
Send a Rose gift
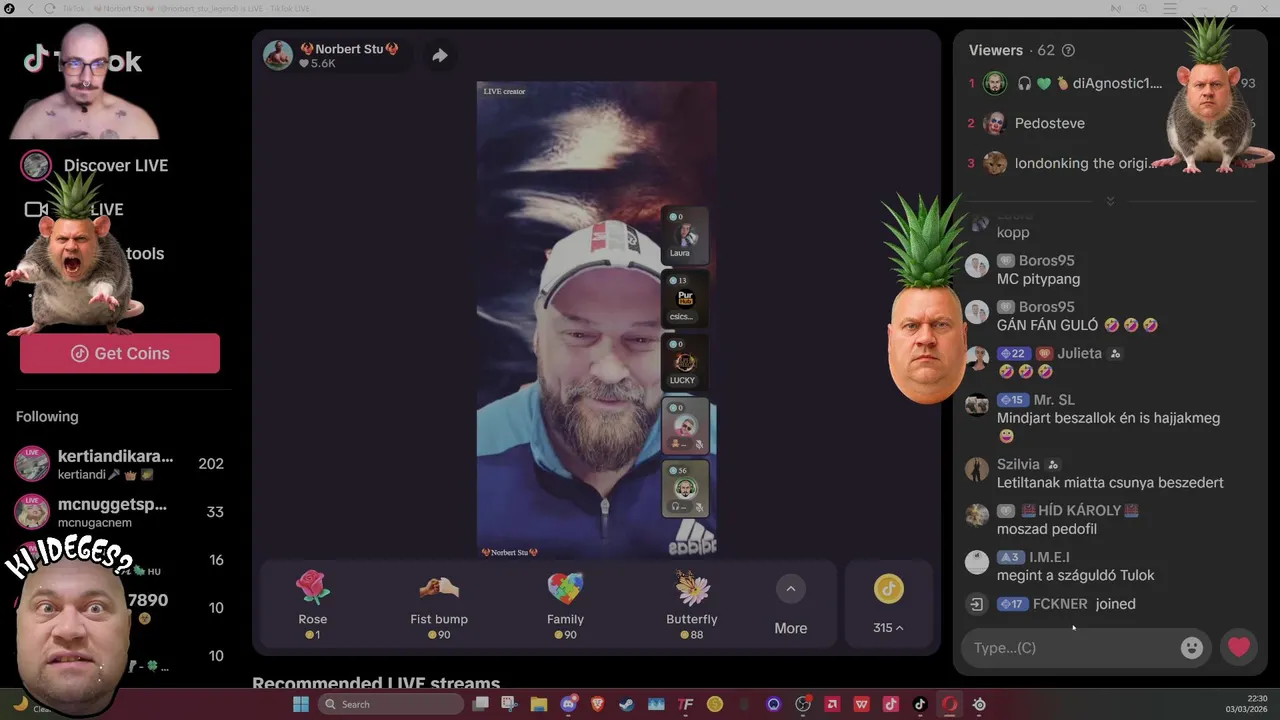(313, 604)
